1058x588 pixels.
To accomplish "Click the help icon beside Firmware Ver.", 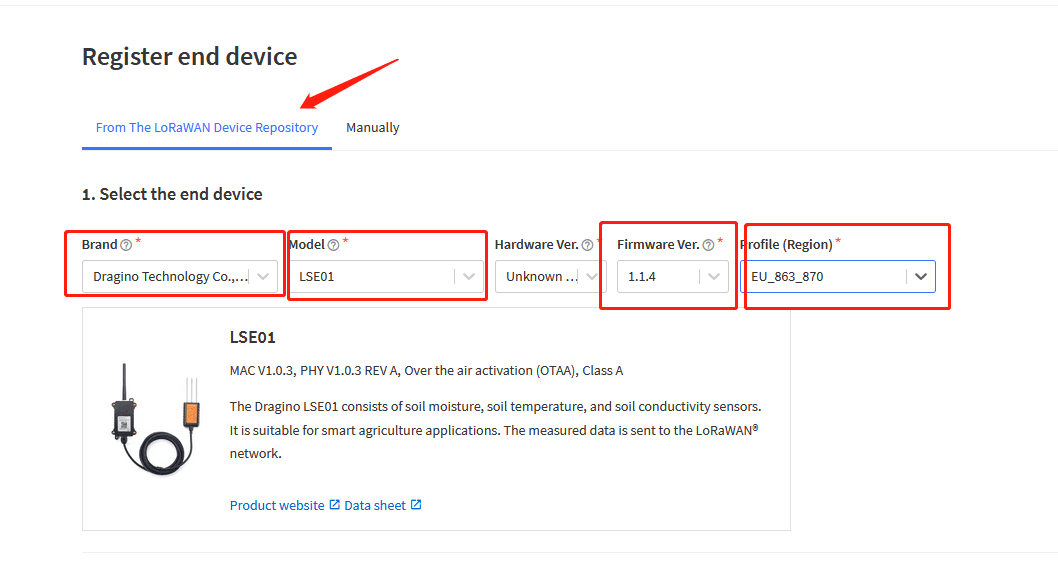I will coord(708,245).
